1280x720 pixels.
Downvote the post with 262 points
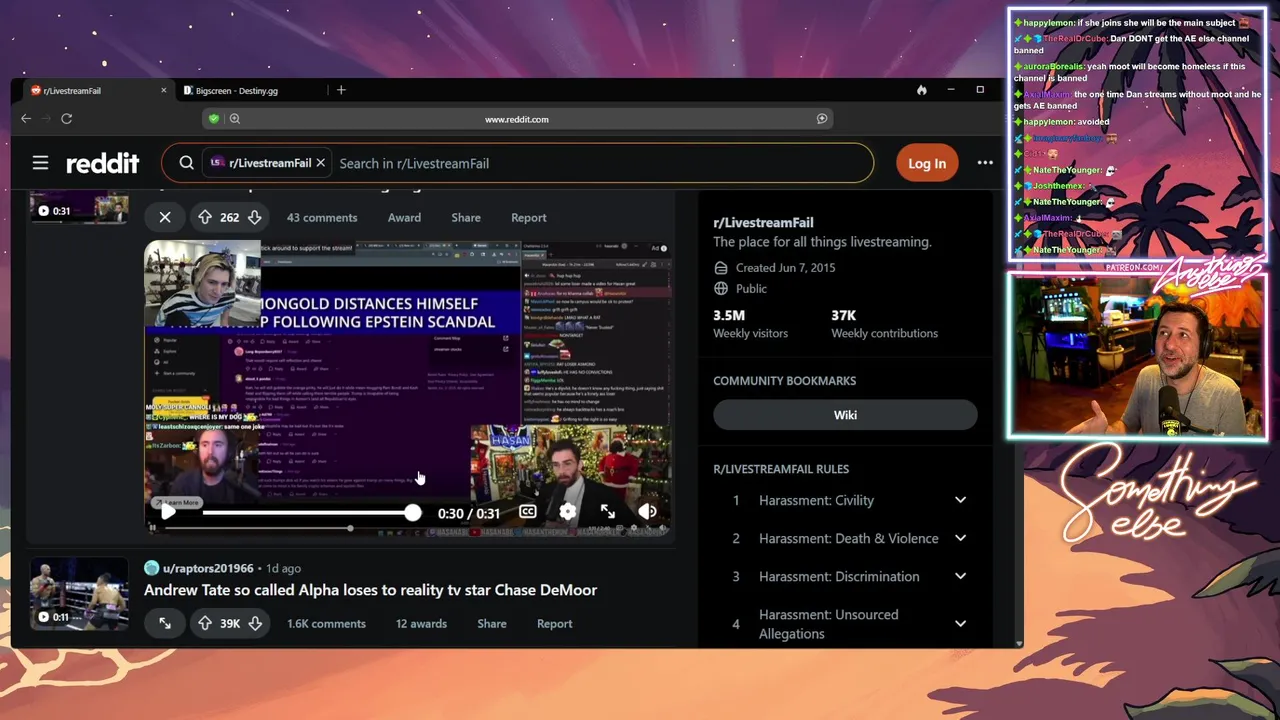(254, 217)
